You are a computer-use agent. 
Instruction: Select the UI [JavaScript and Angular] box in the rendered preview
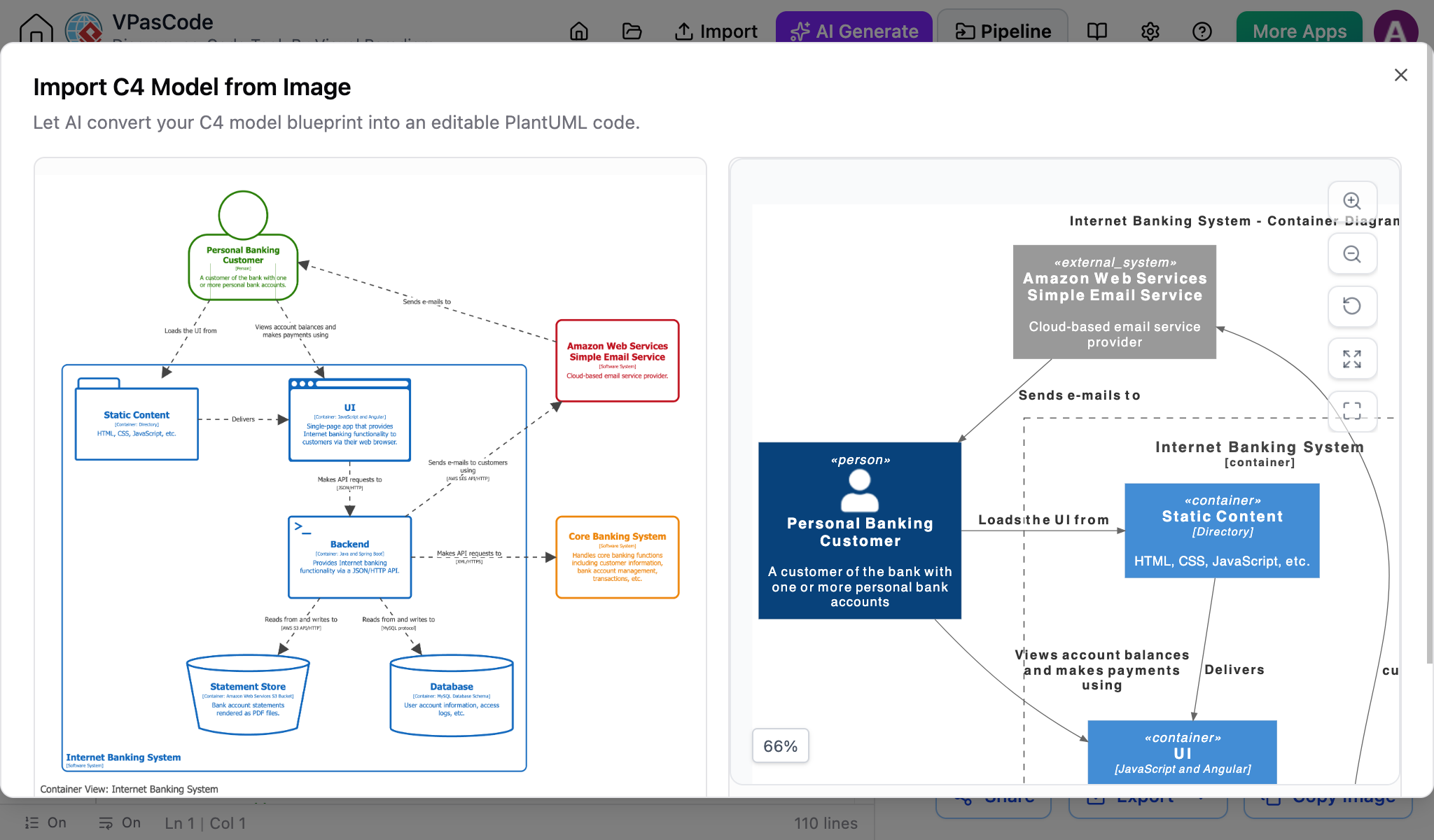pyautogui.click(x=1183, y=752)
